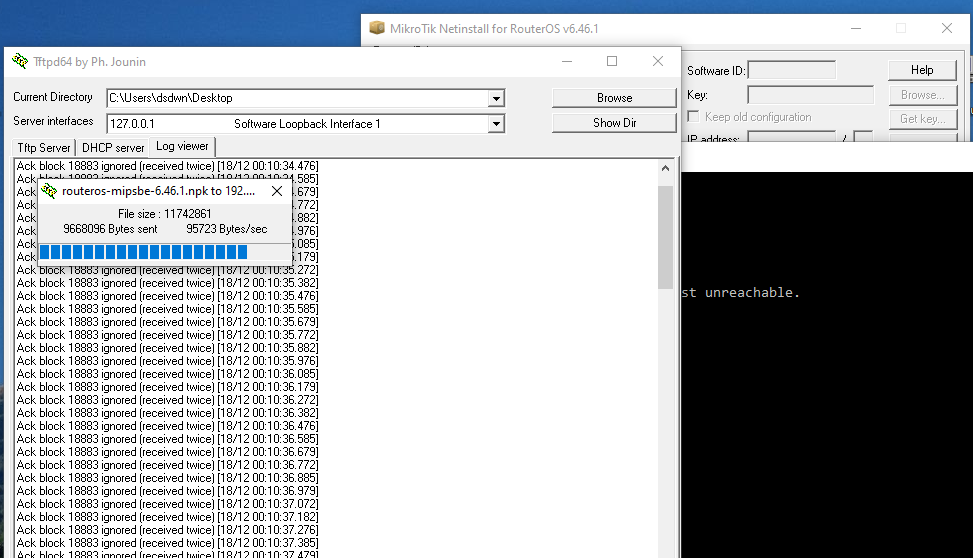
Task: Click the file transfer progress bar
Action: click(164, 251)
